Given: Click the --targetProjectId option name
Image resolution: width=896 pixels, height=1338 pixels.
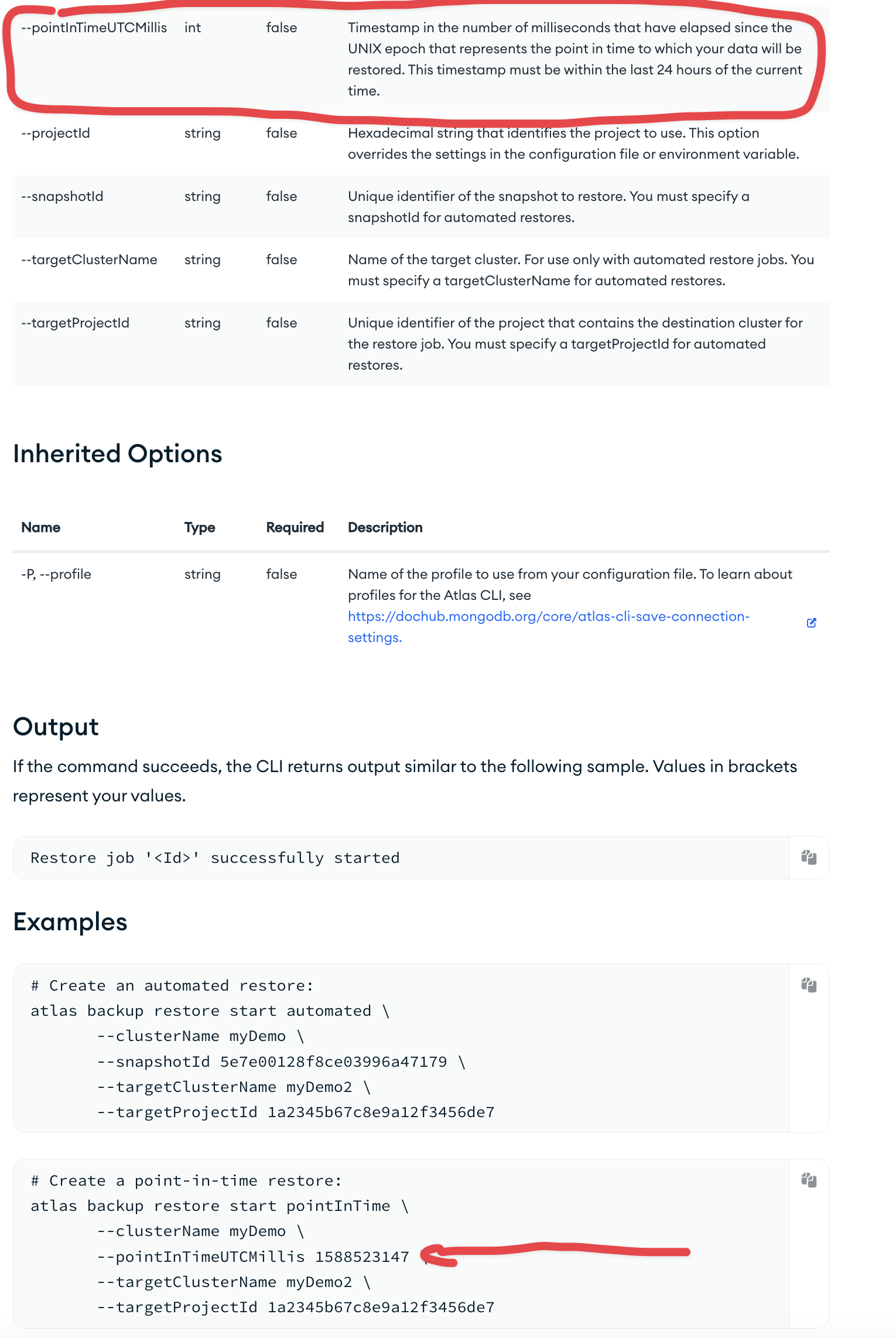Looking at the screenshot, I should click(x=75, y=323).
